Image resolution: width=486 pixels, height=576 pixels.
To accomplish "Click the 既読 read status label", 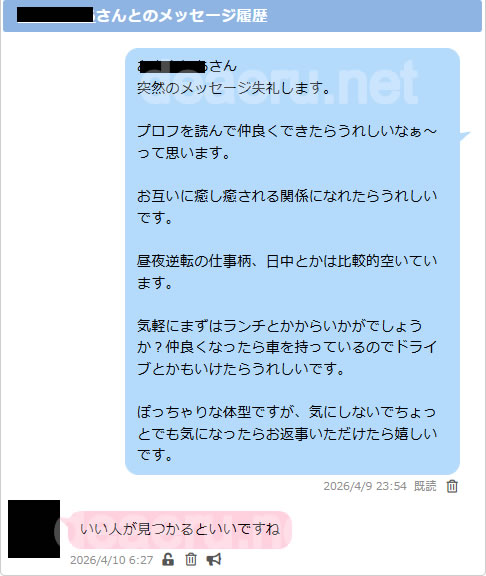I will click(425, 486).
